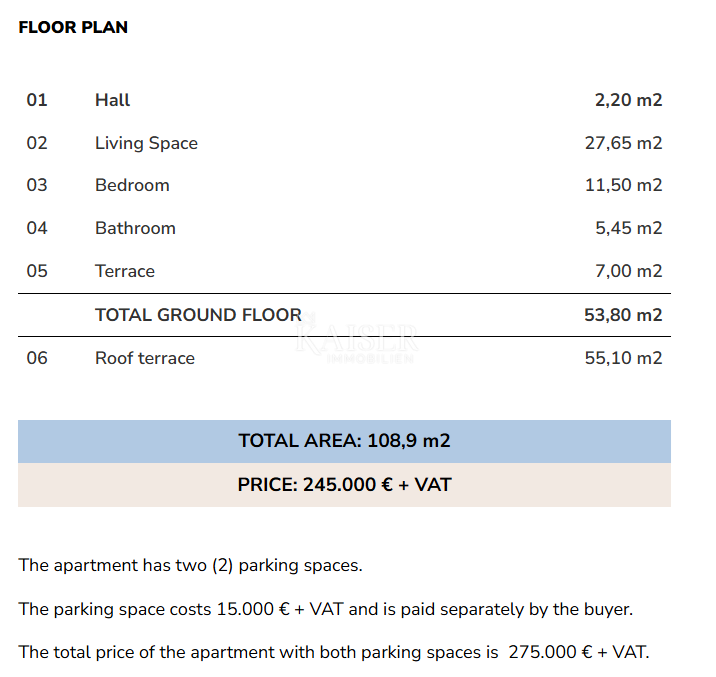Click the beige PRICE banner
Image resolution: width=716 pixels, height=677 pixels.
[344, 485]
